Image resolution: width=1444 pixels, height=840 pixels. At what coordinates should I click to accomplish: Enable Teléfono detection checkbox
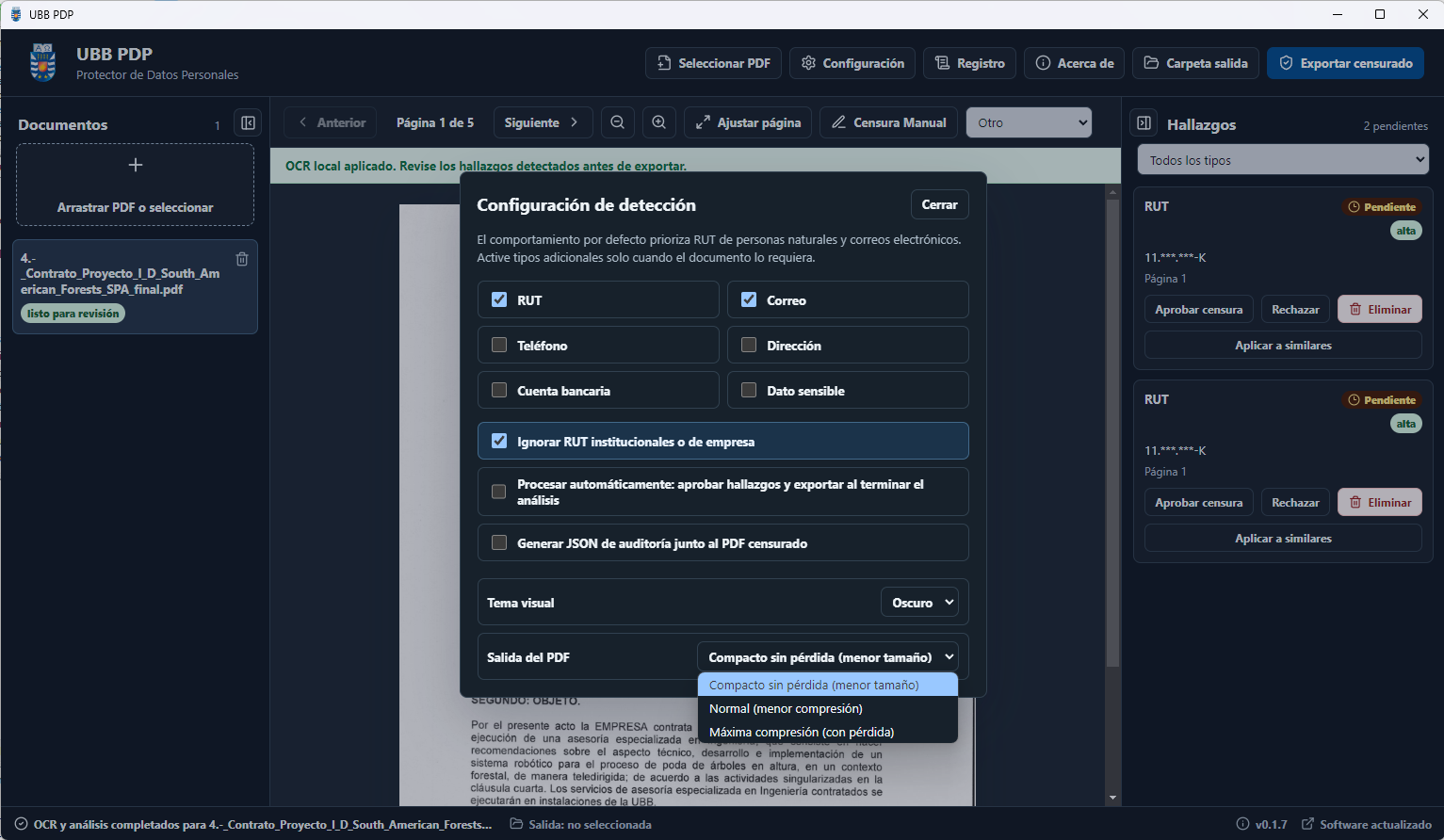[x=499, y=345]
